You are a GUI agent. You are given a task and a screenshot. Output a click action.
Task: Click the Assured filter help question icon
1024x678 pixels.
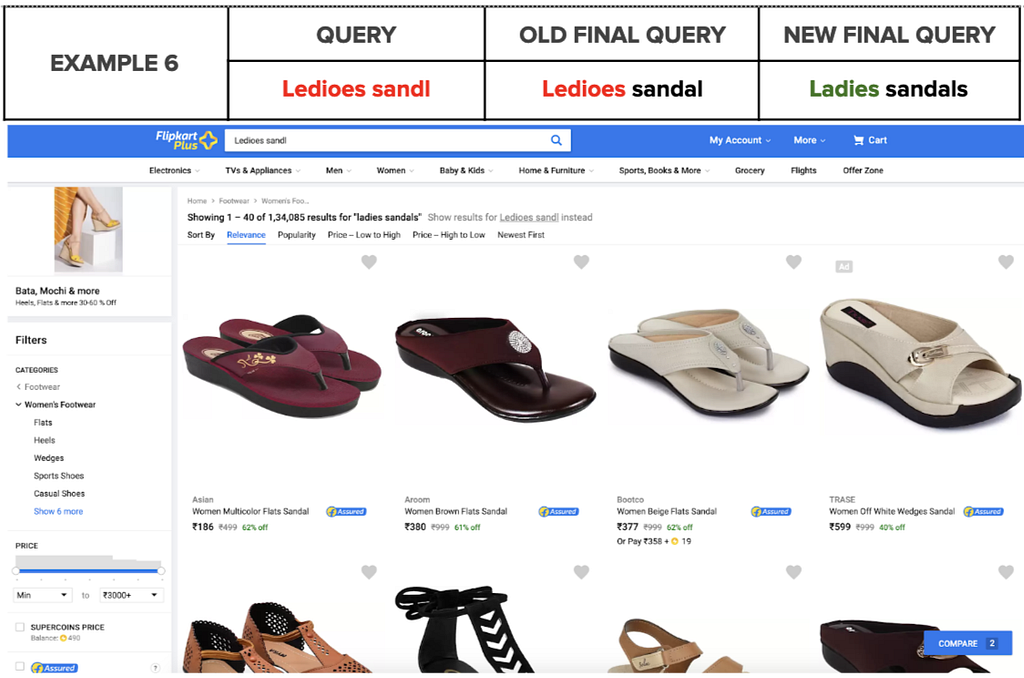tap(155, 668)
